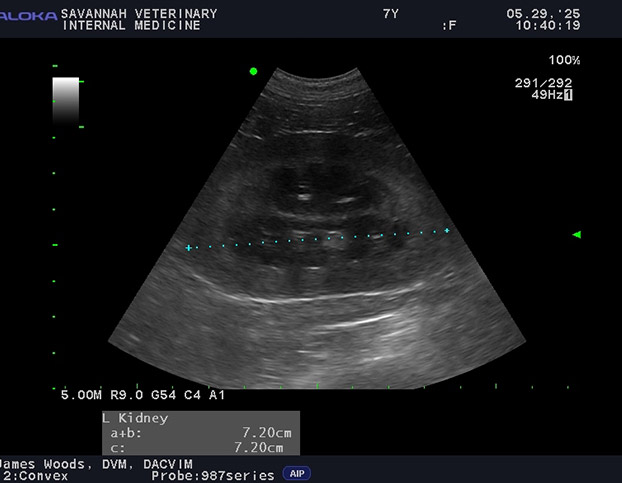Click the patient age 7Y
The image size is (622, 483).
[x=391, y=14]
